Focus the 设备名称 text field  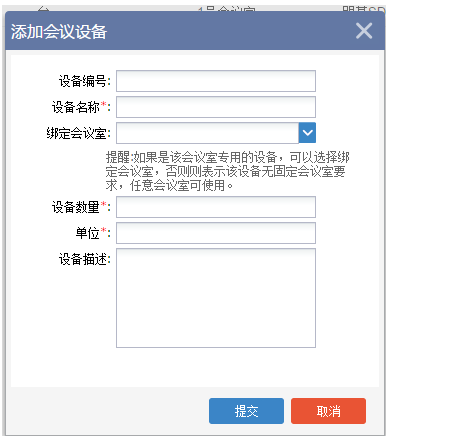[216, 107]
